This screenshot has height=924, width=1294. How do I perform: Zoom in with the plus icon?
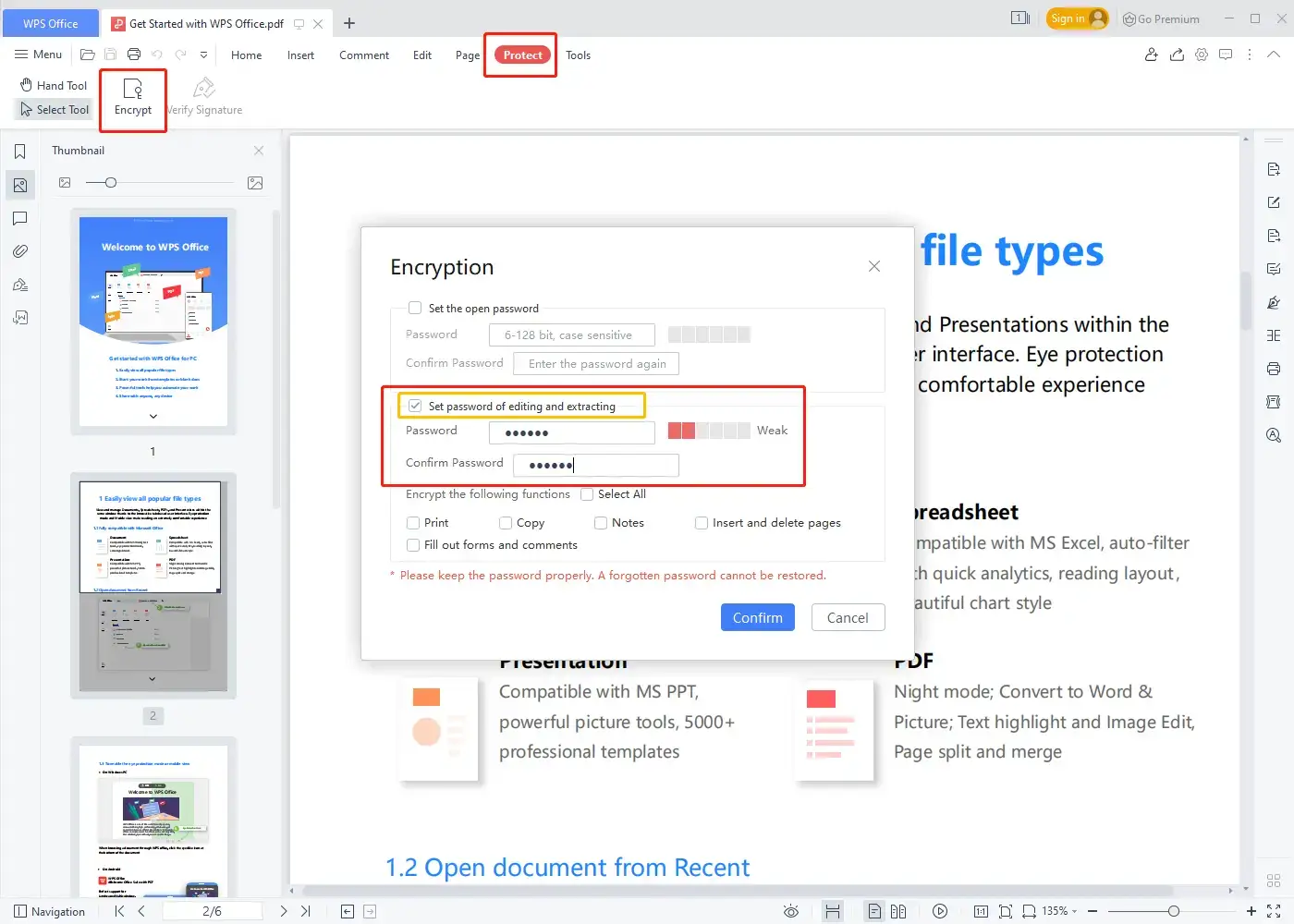click(1251, 911)
